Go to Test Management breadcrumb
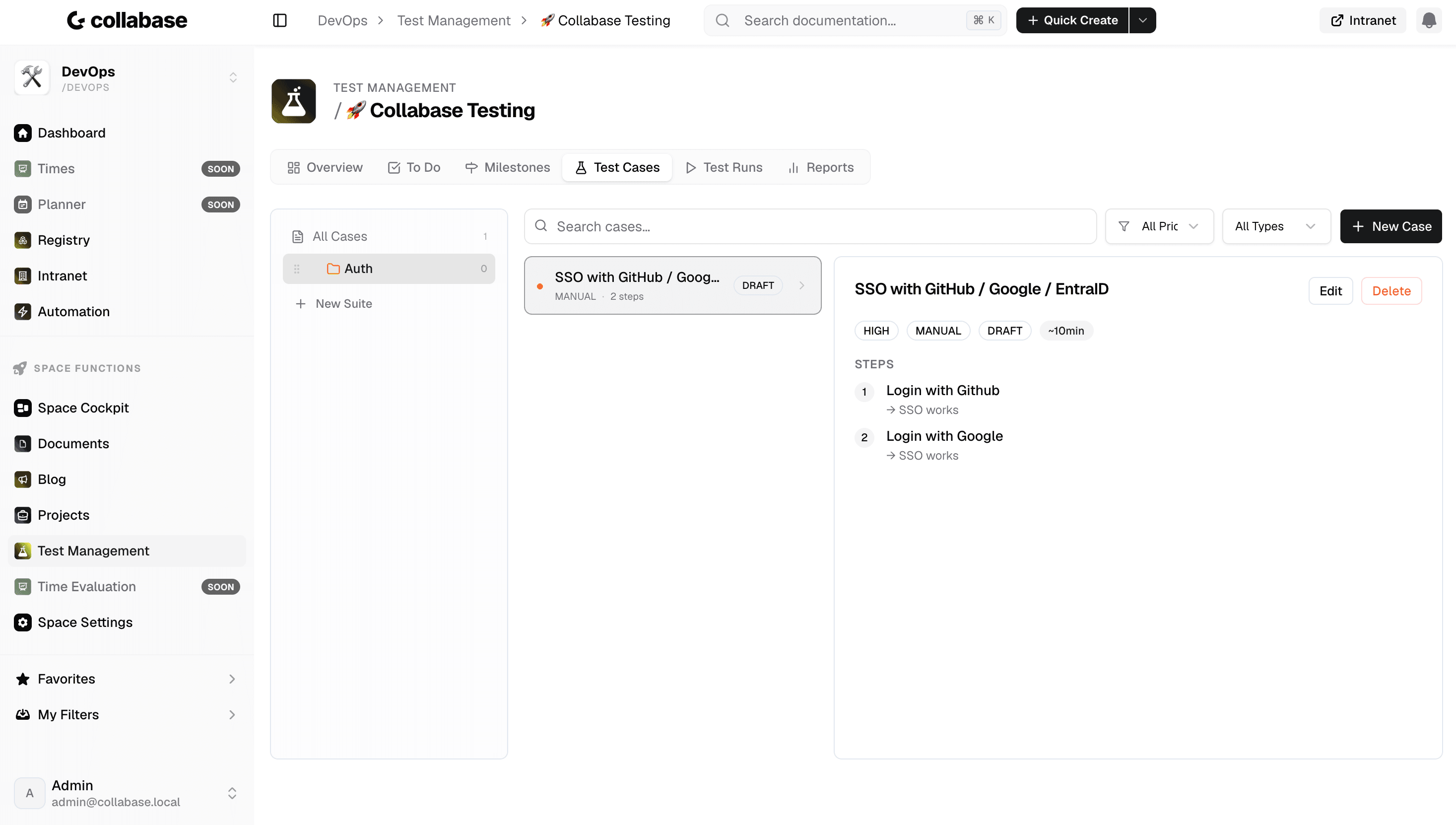1456x825 pixels. pos(453,20)
